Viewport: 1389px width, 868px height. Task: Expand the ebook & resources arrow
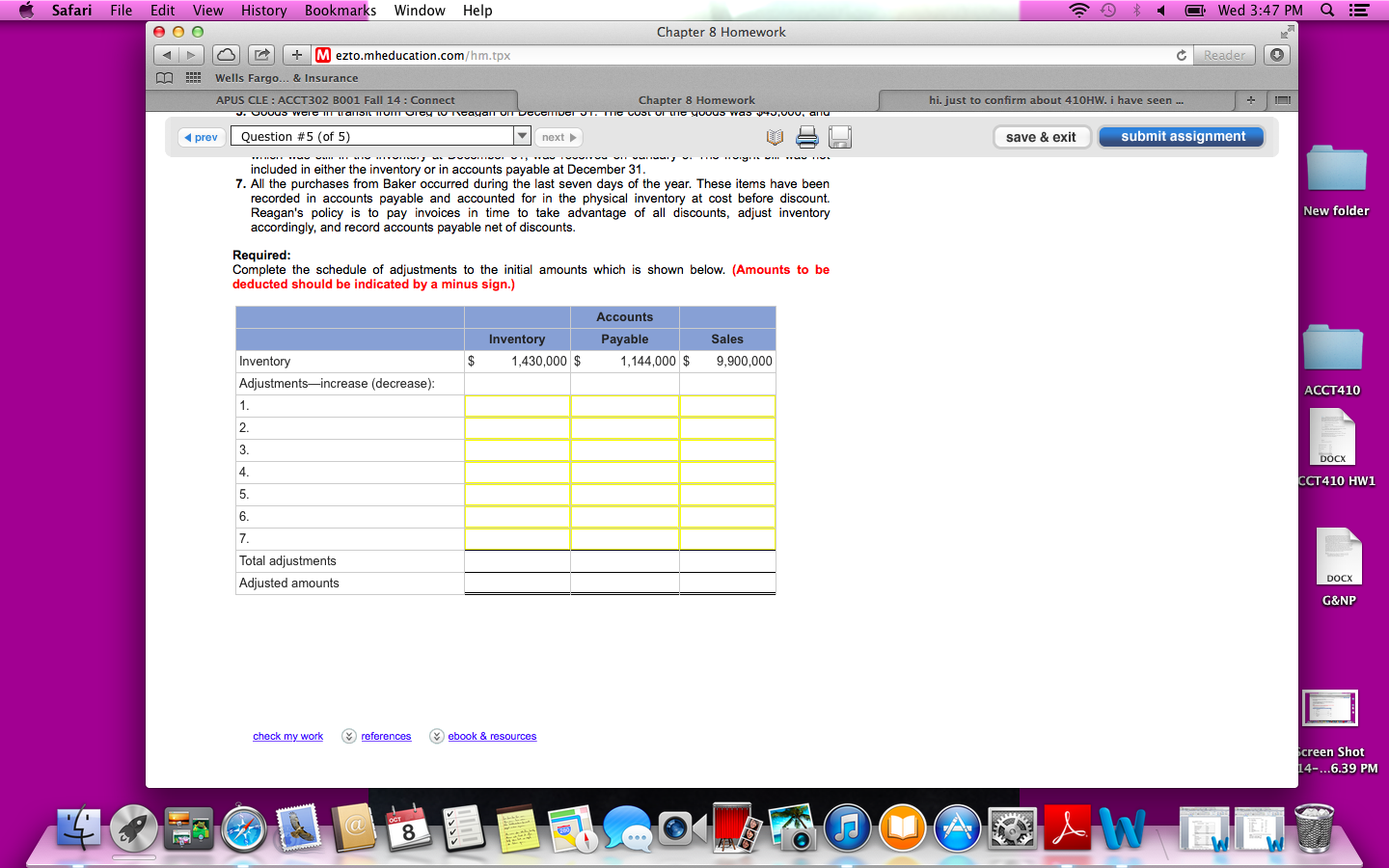tap(436, 736)
